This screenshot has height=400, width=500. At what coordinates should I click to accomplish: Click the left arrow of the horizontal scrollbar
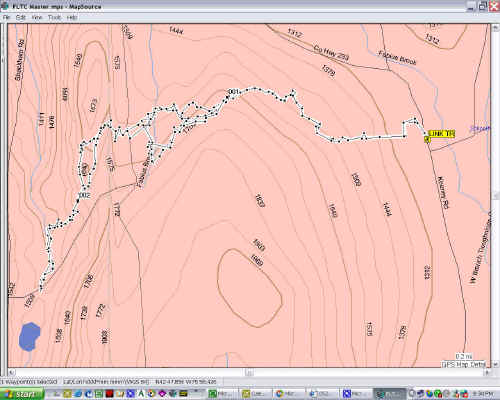coord(12,372)
